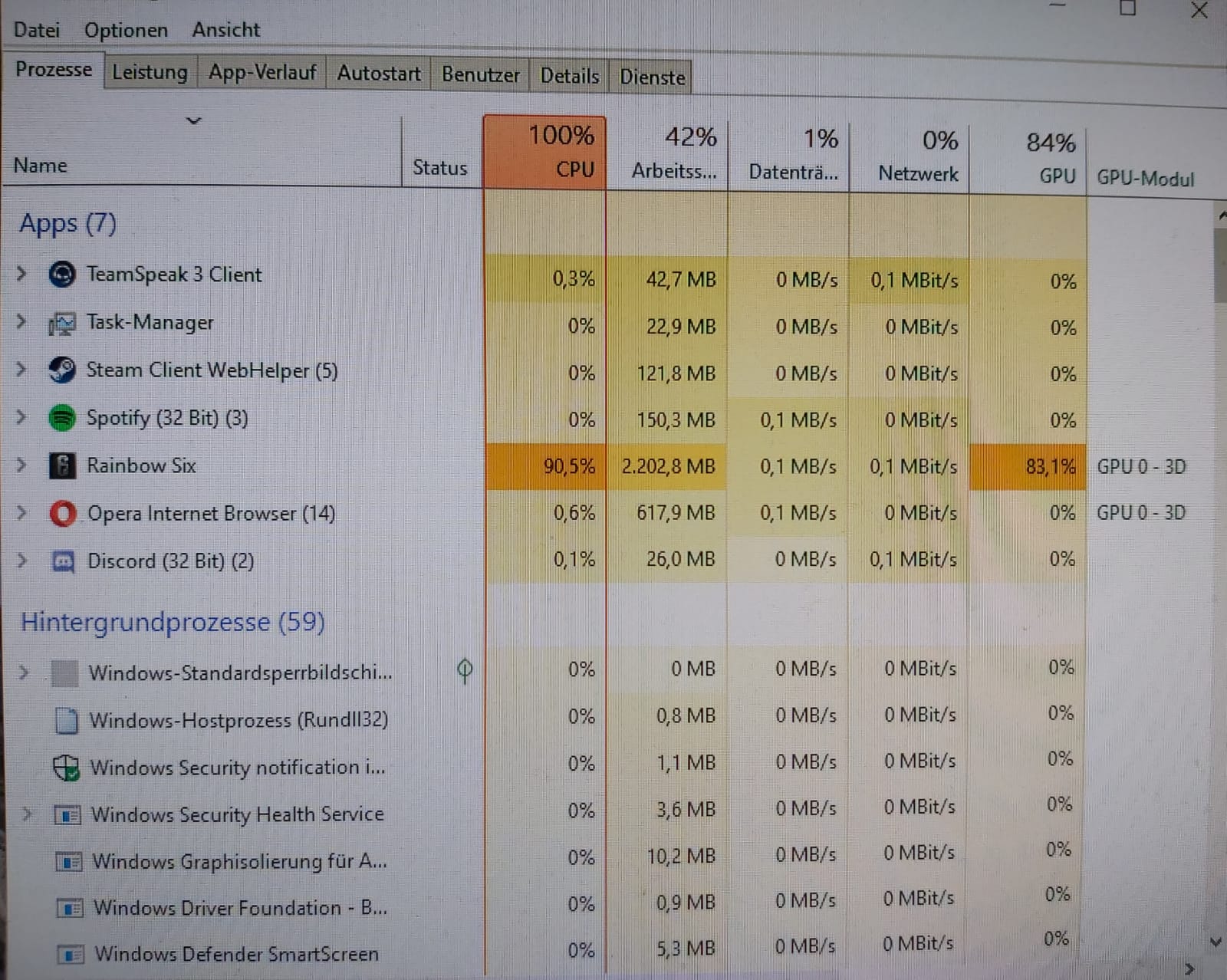
Task: Switch to the Autostart tab
Action: click(379, 74)
